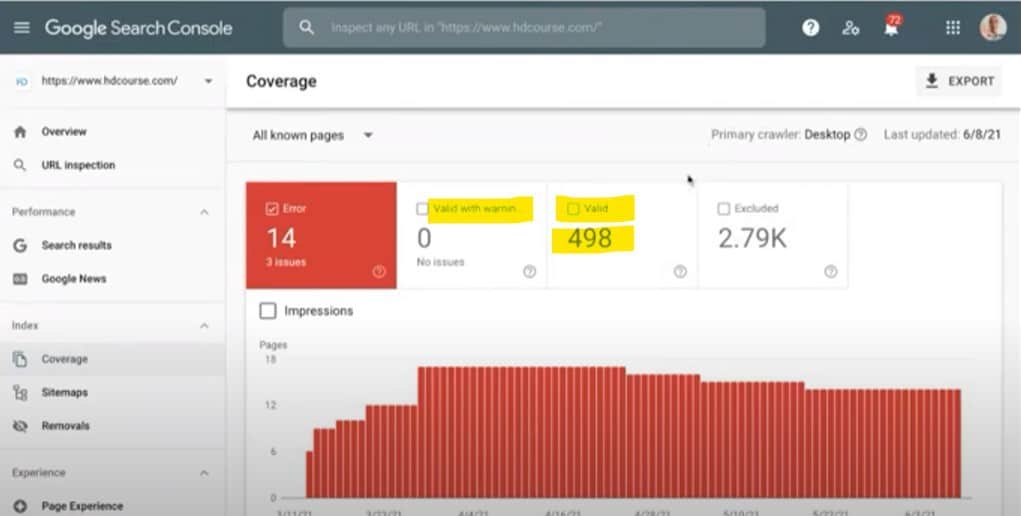The height and width of the screenshot is (516, 1021).
Task: Open Sitemaps page
Action: (64, 393)
